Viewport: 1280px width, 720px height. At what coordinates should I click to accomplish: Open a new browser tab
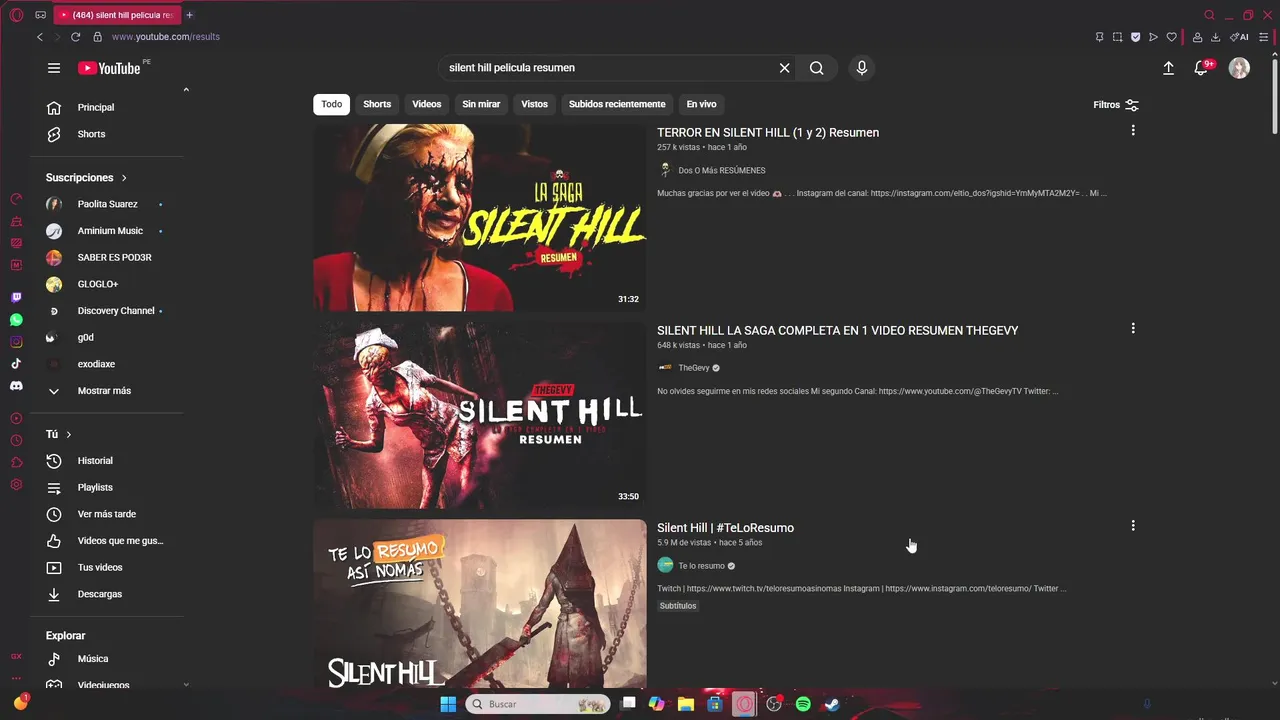[x=189, y=15]
